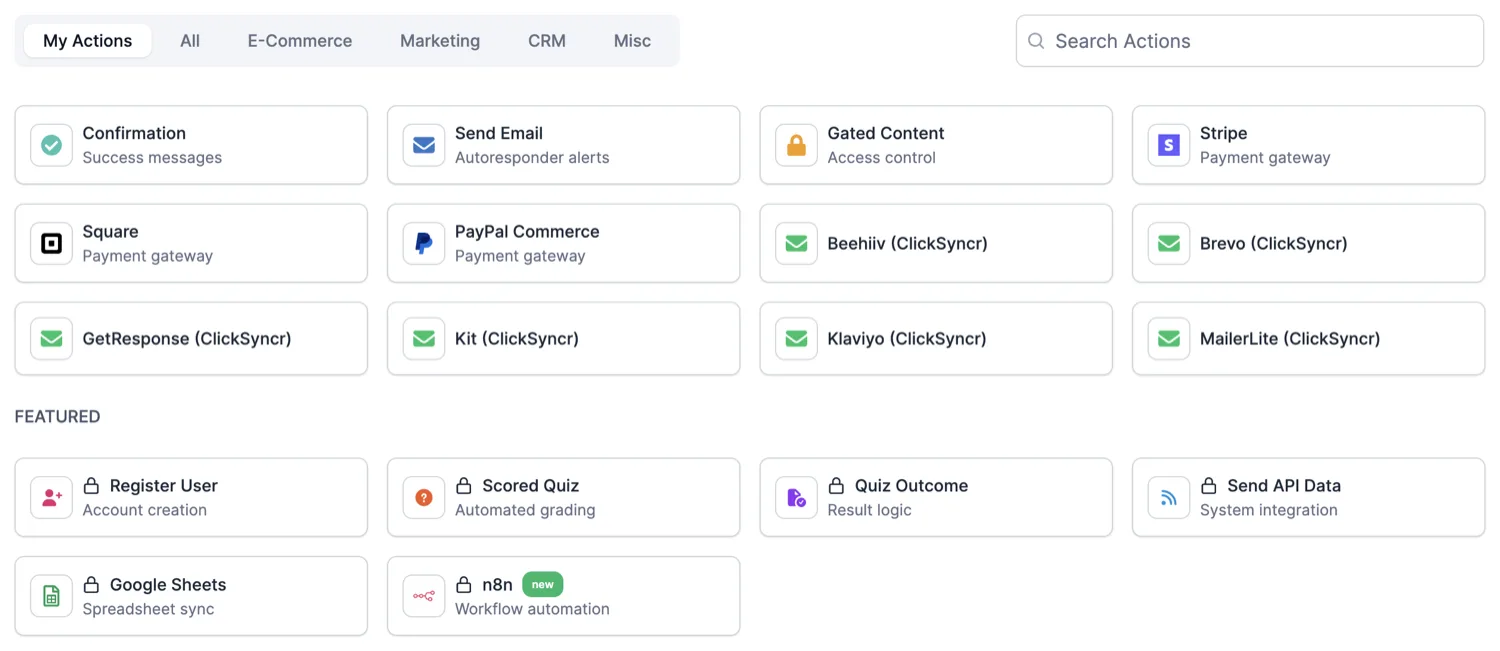Click the Result logic subtitle
The height and width of the screenshot is (651, 1500).
click(870, 510)
